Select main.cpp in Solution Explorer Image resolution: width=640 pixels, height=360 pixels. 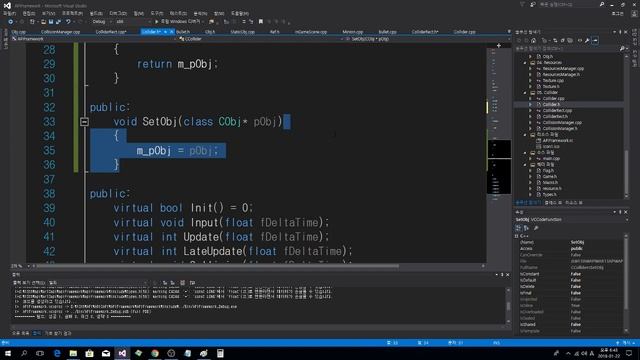point(551,159)
